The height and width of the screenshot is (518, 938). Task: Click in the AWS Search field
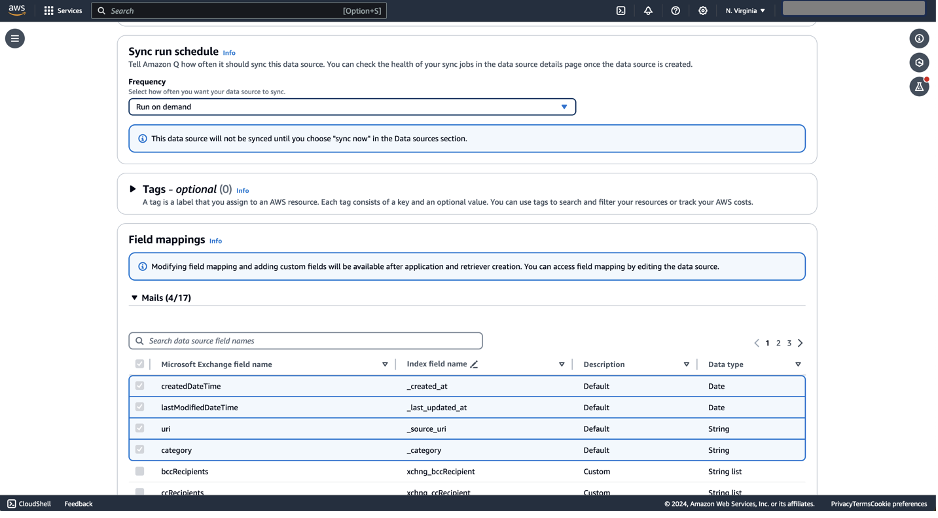click(x=239, y=11)
